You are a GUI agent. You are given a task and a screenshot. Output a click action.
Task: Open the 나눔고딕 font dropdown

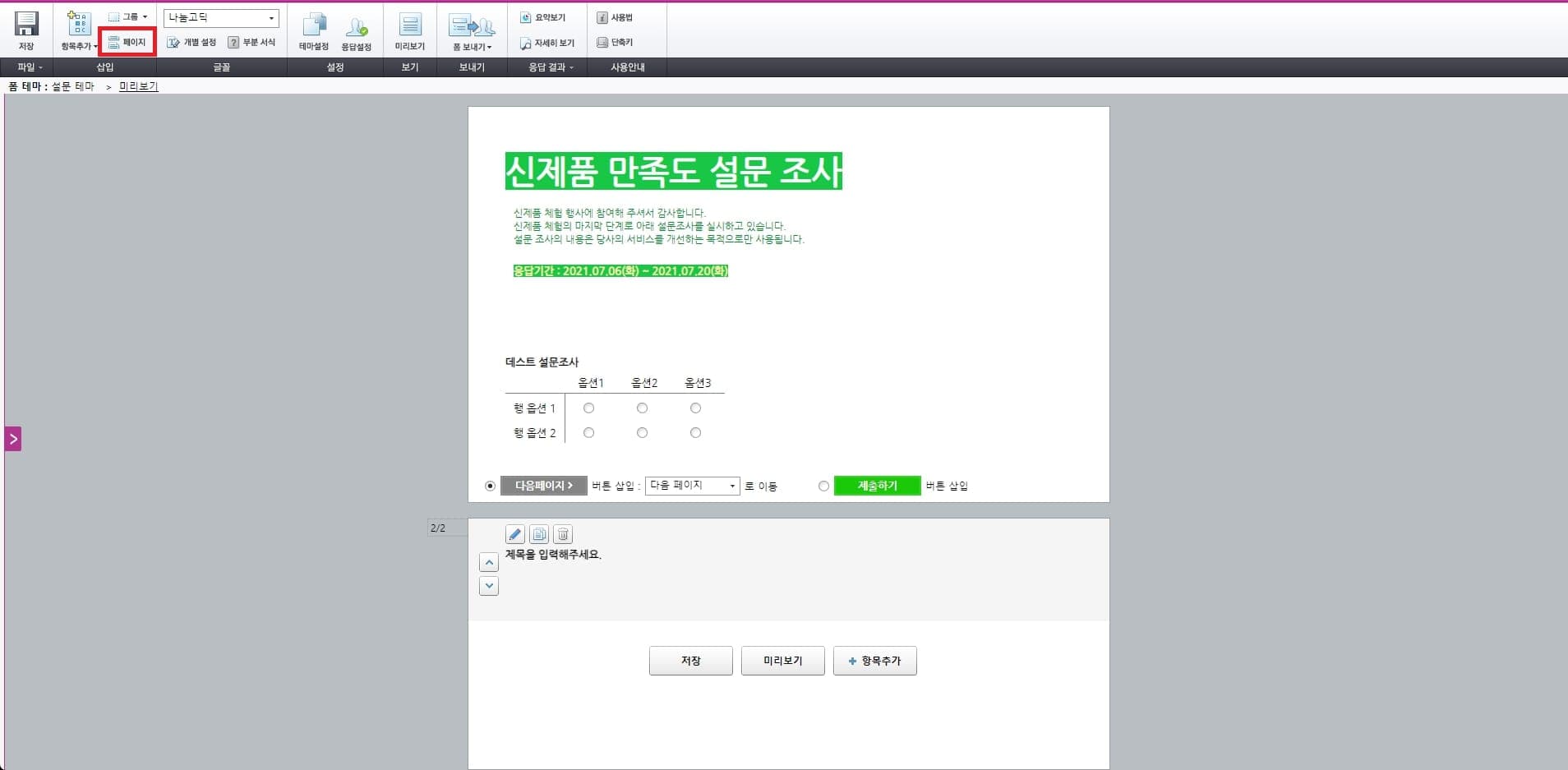[271, 17]
